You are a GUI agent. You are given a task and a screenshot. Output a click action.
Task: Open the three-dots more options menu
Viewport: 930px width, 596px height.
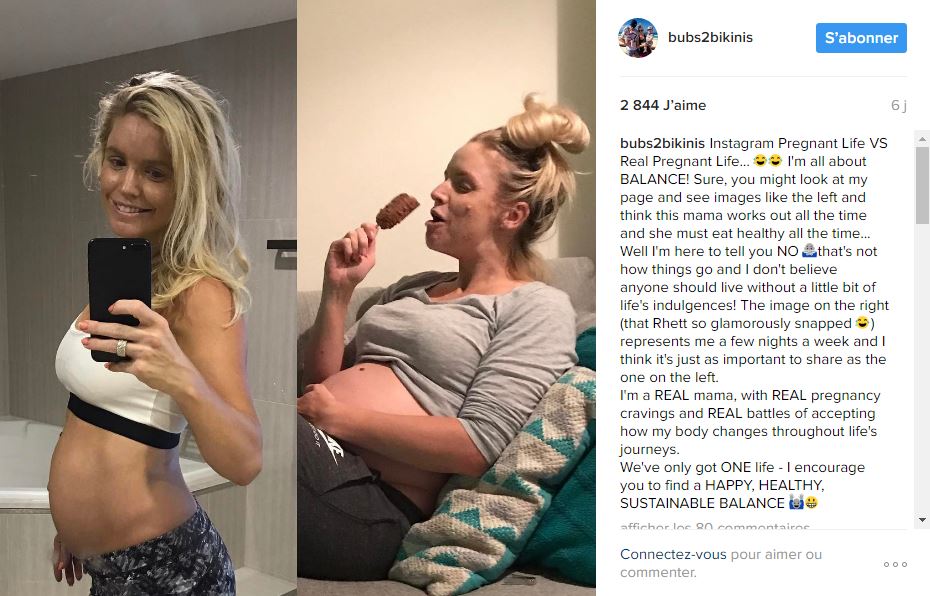(895, 564)
